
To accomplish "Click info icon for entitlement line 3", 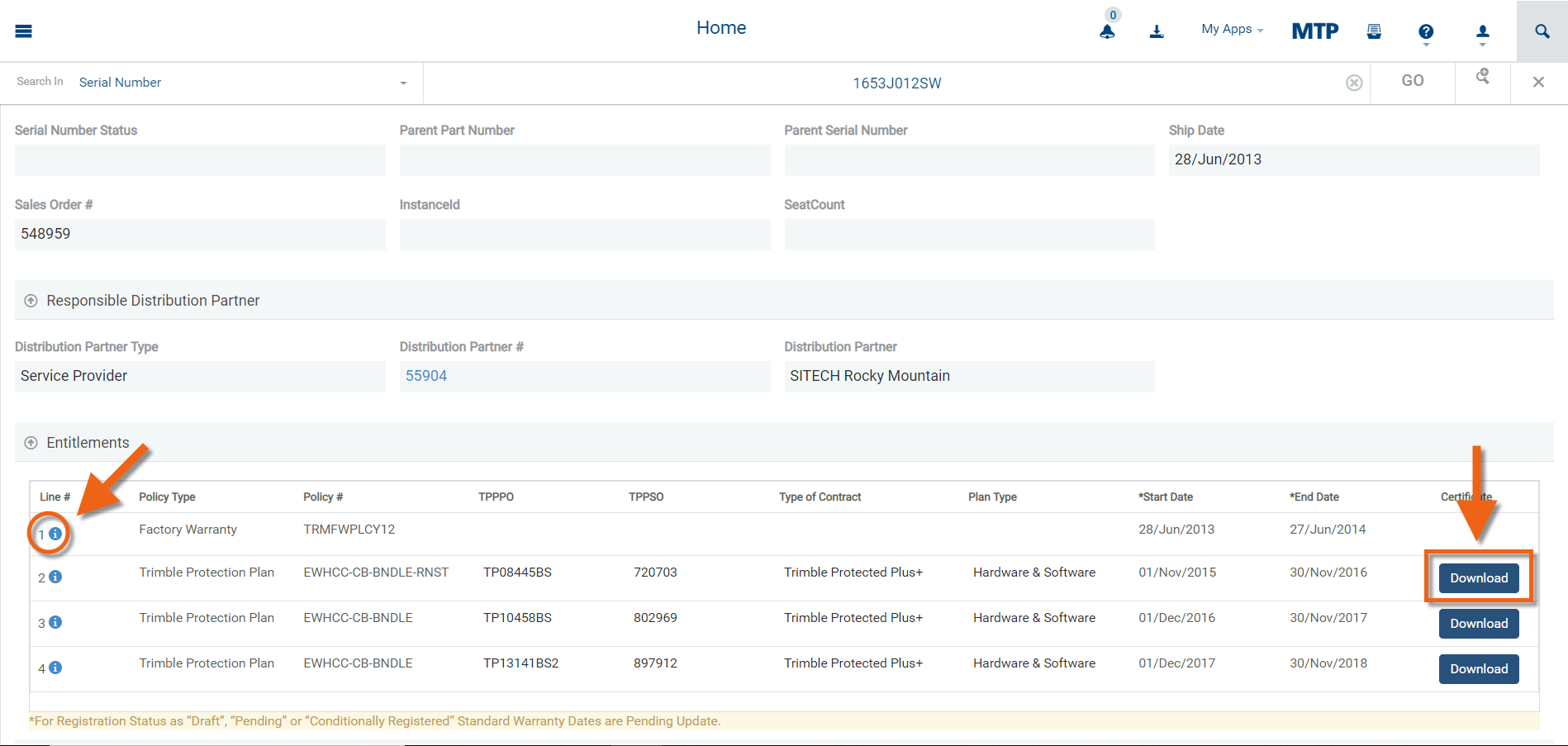I will coord(55,622).
